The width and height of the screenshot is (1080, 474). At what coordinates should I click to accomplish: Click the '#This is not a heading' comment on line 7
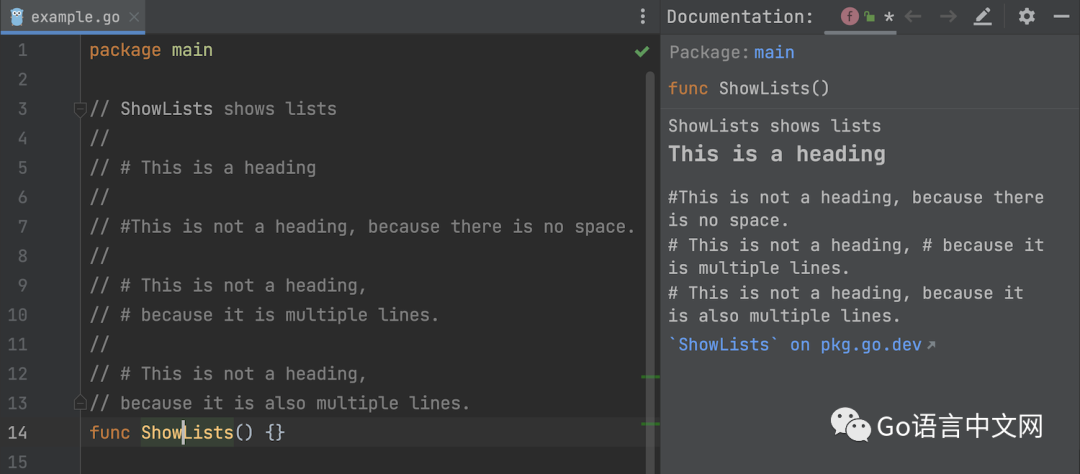coord(363,227)
